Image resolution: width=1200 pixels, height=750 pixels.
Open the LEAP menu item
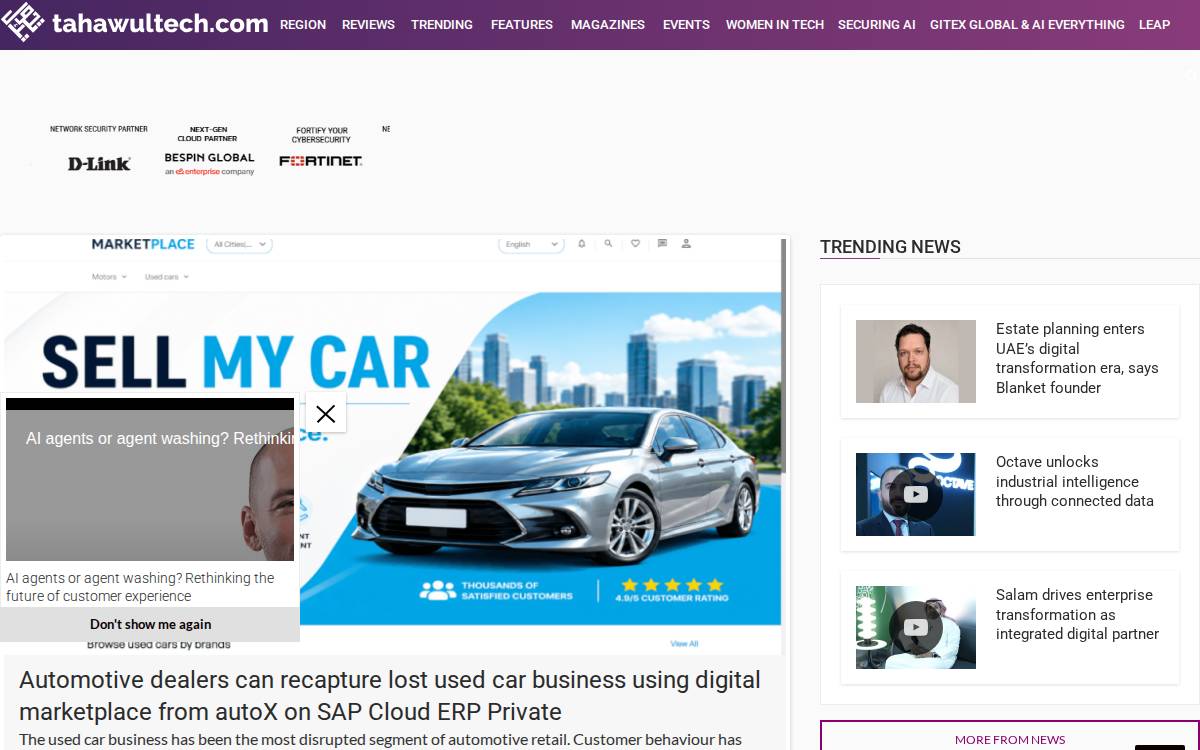coord(1154,24)
